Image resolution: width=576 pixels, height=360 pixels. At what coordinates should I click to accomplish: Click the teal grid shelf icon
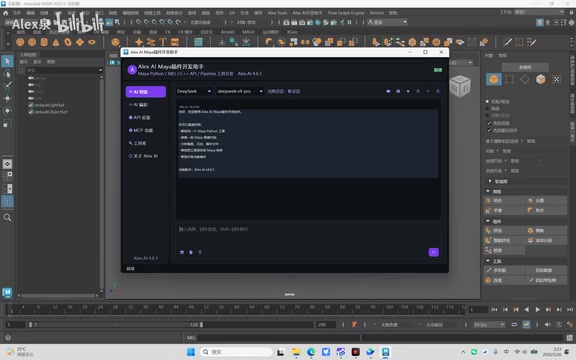198,42
